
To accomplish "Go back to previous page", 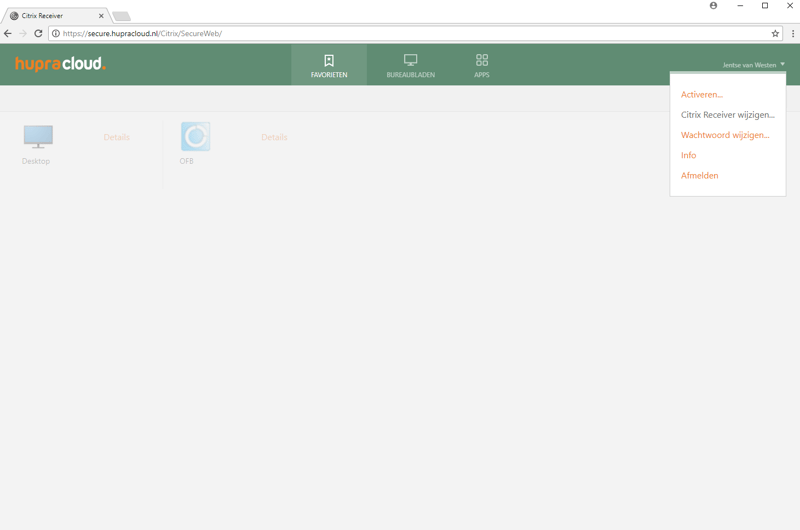I will pyautogui.click(x=8, y=33).
